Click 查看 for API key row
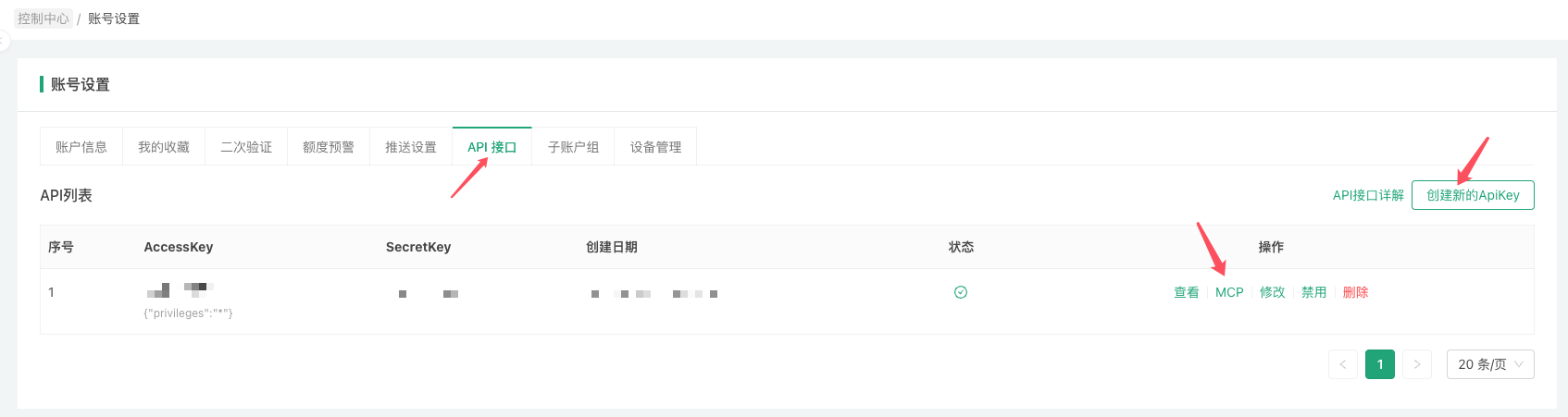Screen dimensions: 1568x417 click(1187, 292)
